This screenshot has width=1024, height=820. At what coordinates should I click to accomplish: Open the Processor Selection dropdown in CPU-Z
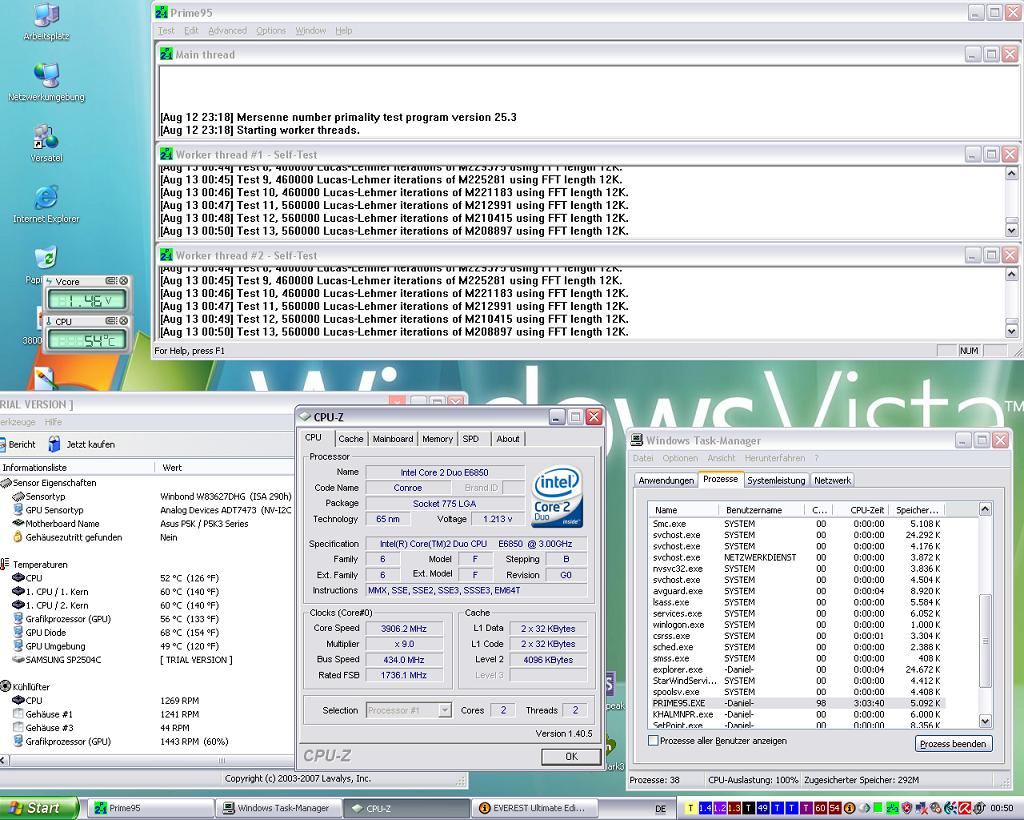444,710
